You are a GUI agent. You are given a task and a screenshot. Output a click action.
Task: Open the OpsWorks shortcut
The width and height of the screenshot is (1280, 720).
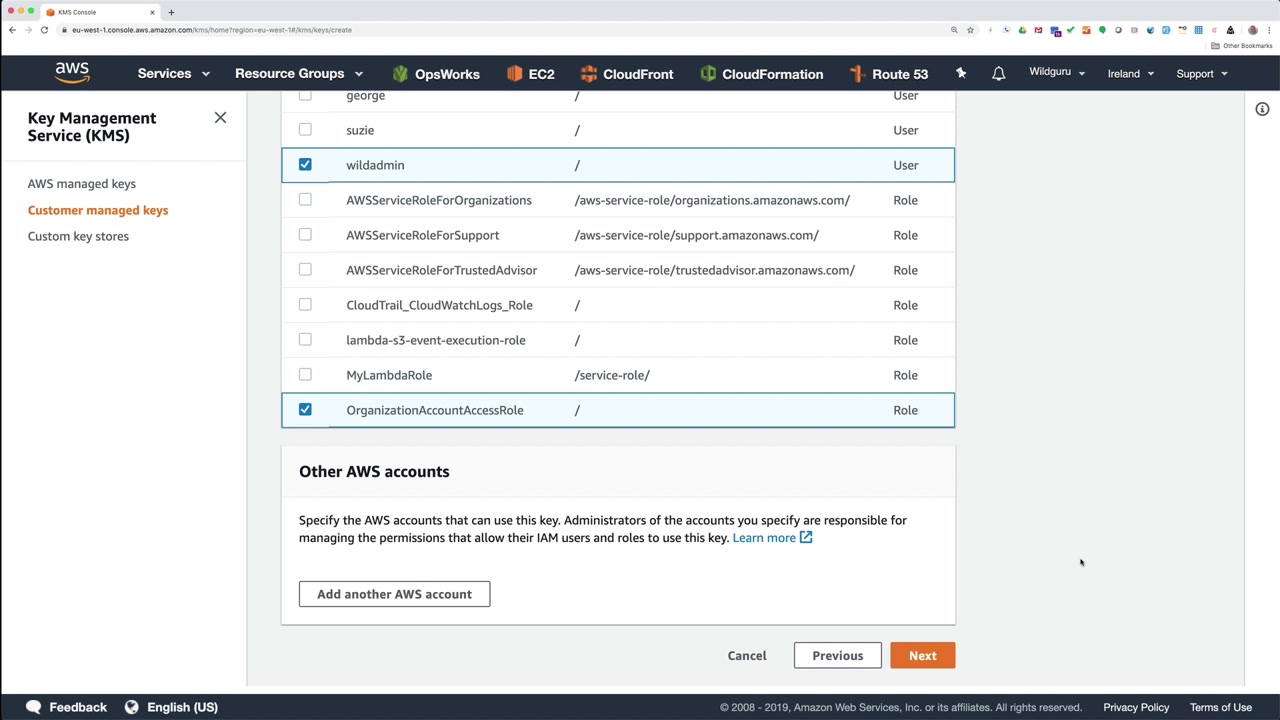(x=436, y=74)
